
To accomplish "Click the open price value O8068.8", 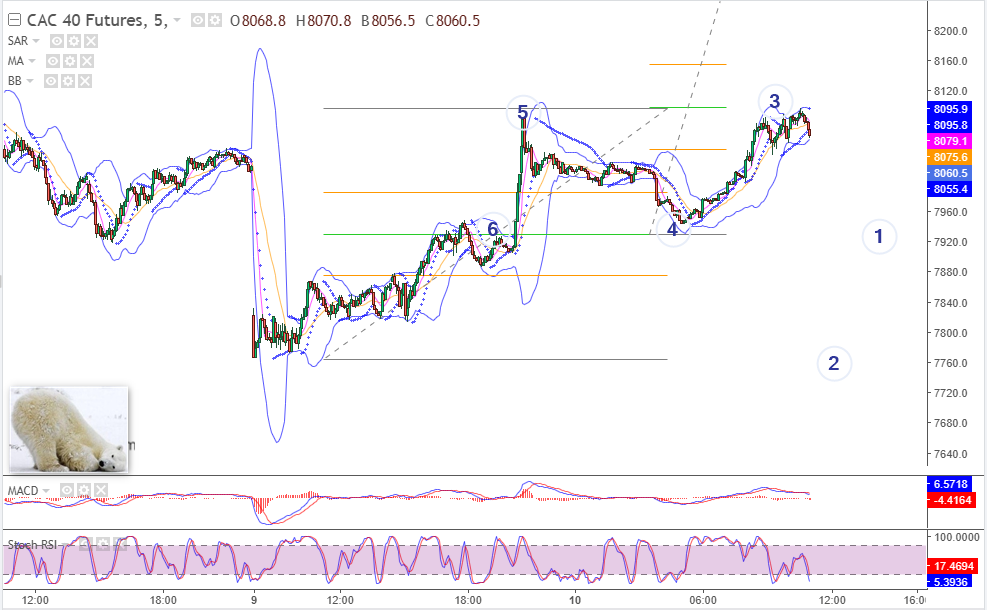I will 257,21.
